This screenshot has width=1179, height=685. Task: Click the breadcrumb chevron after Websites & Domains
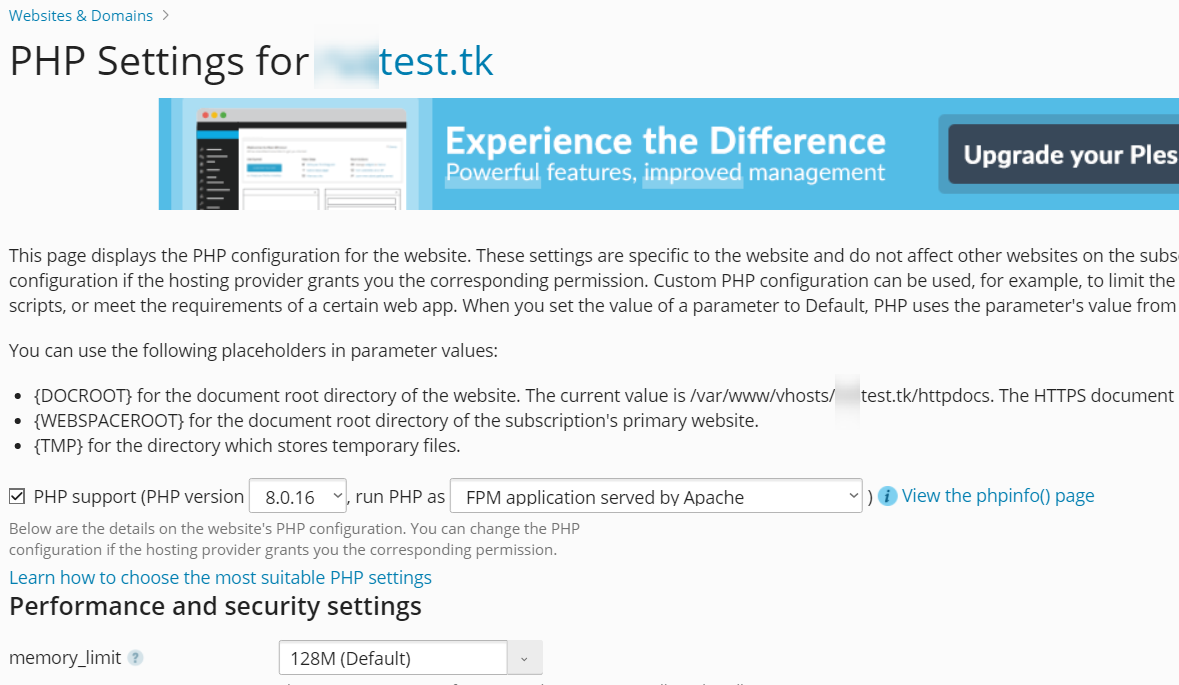click(x=165, y=15)
